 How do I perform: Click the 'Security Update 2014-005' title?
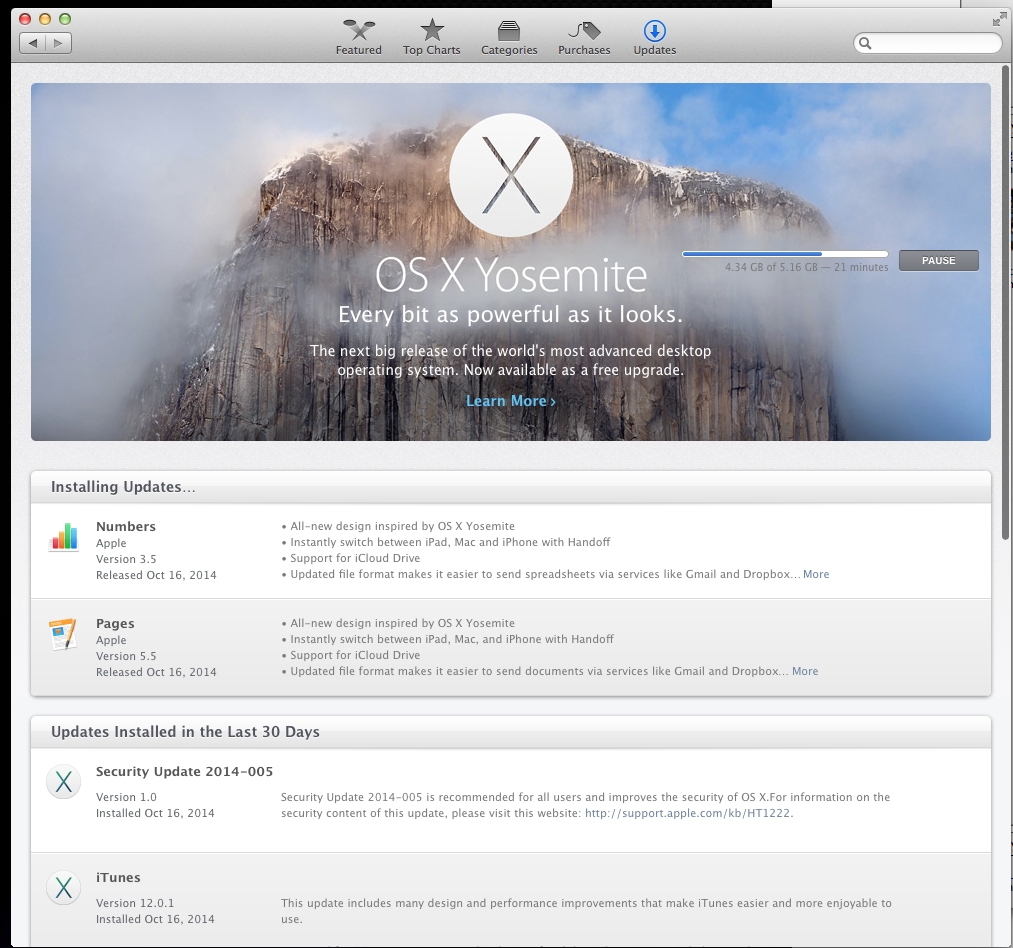pos(184,771)
